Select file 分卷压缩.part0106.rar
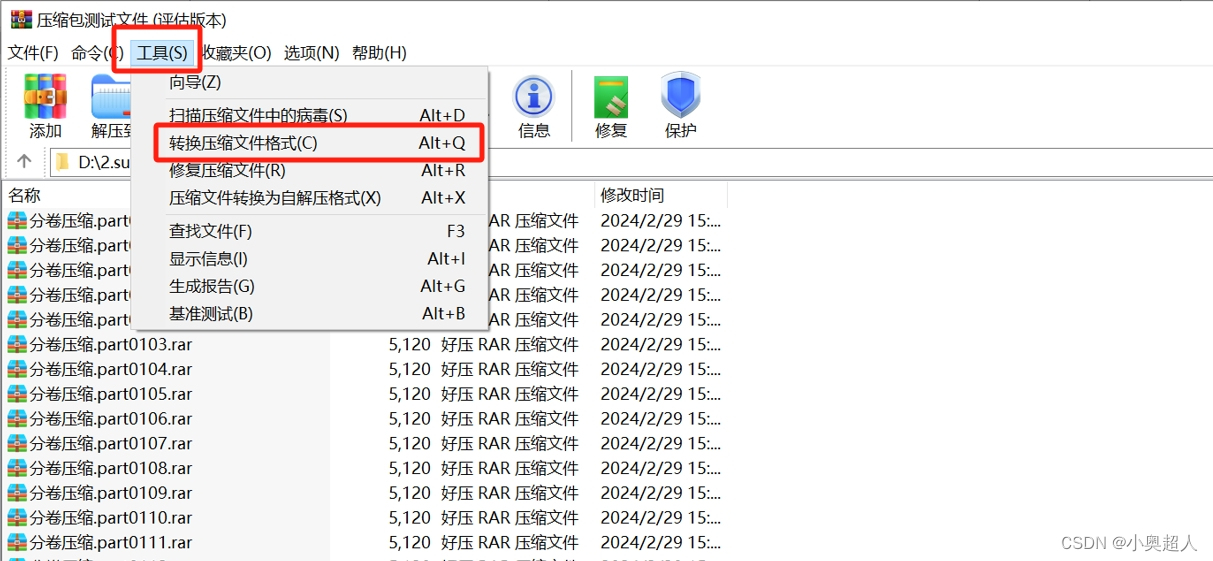 (x=110, y=418)
